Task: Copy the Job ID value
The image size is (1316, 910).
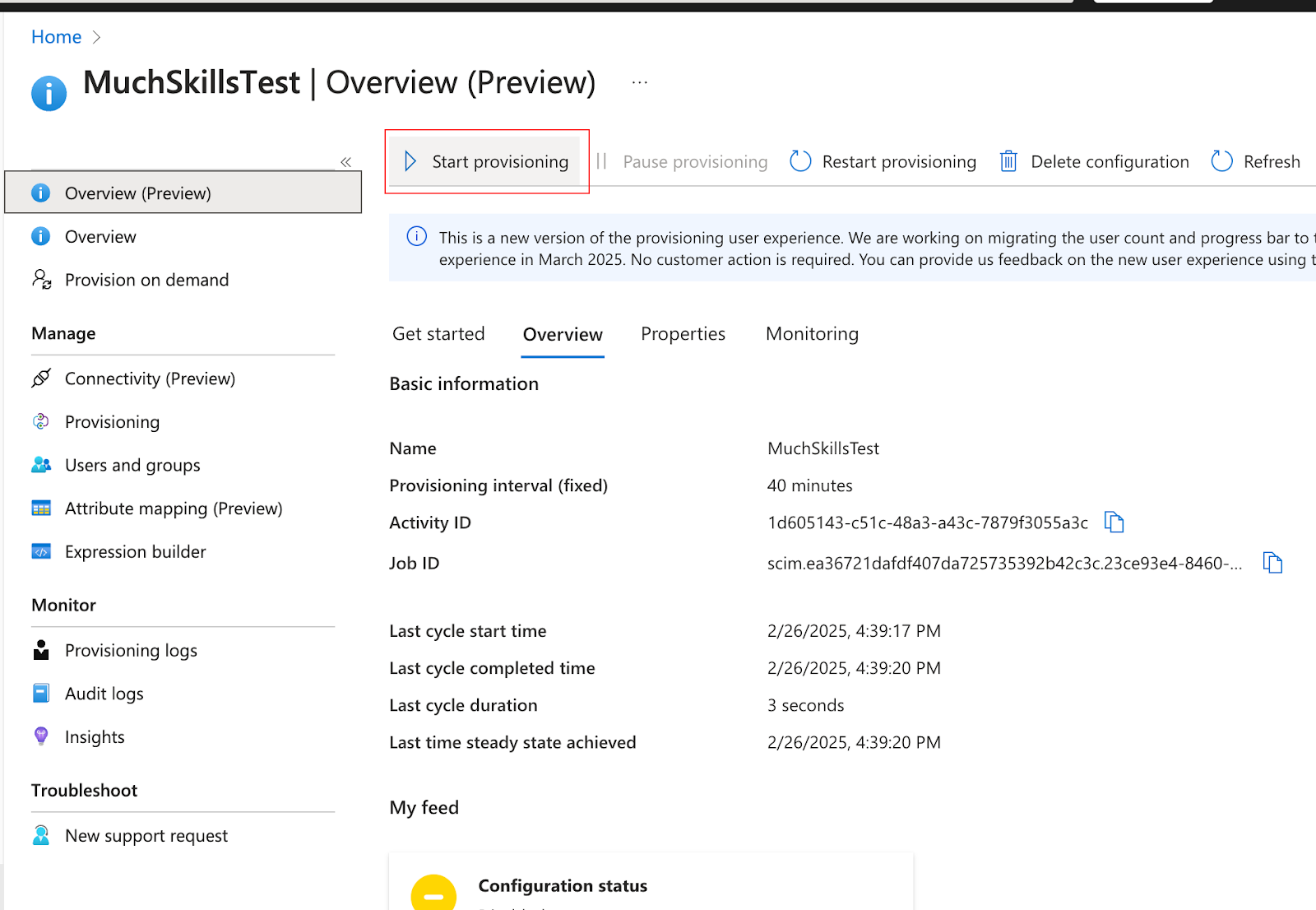Action: 1272,563
